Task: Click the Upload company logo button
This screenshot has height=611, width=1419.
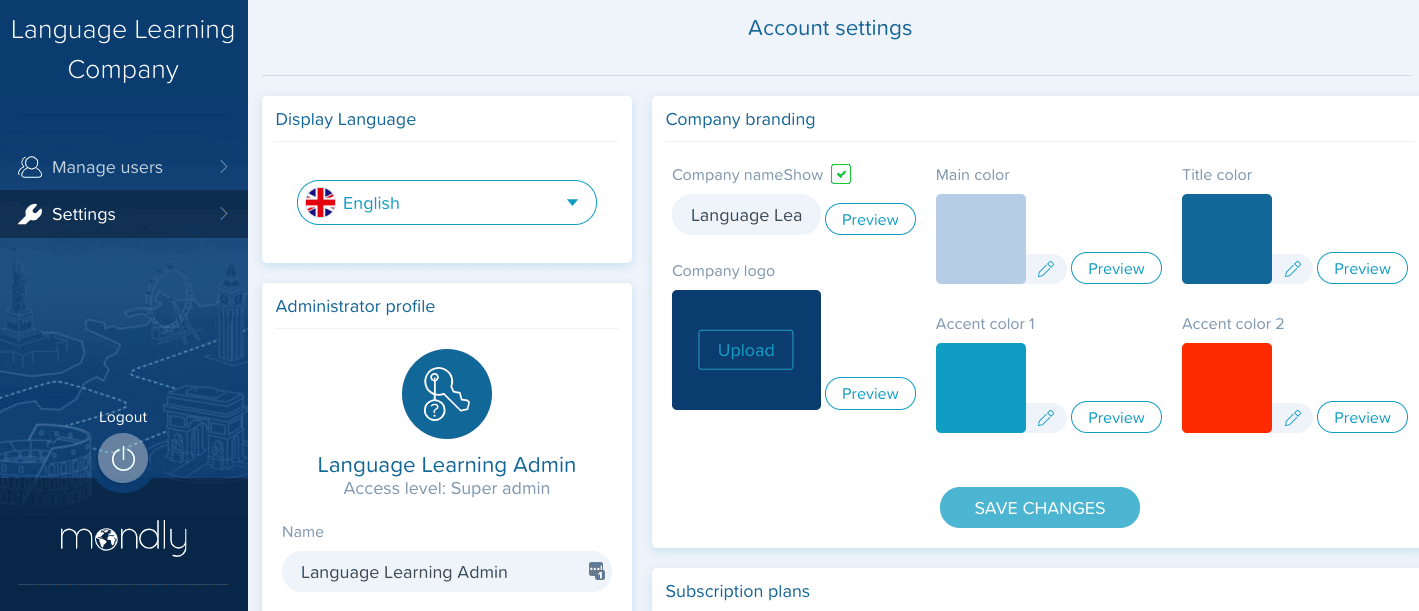Action: click(x=745, y=350)
